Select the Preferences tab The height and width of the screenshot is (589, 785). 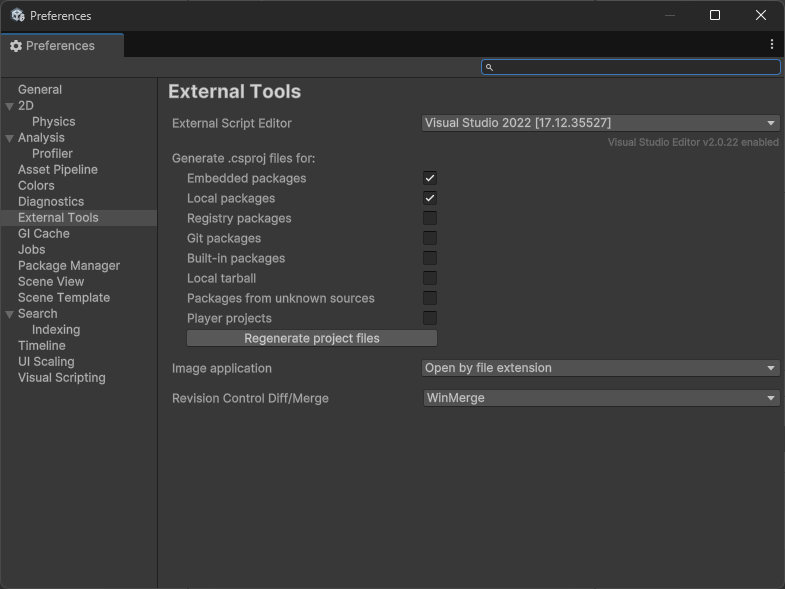click(60, 46)
